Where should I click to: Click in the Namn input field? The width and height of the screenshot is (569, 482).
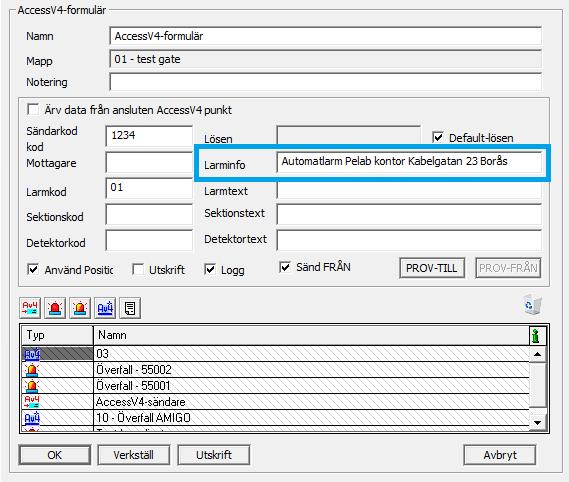[326, 36]
